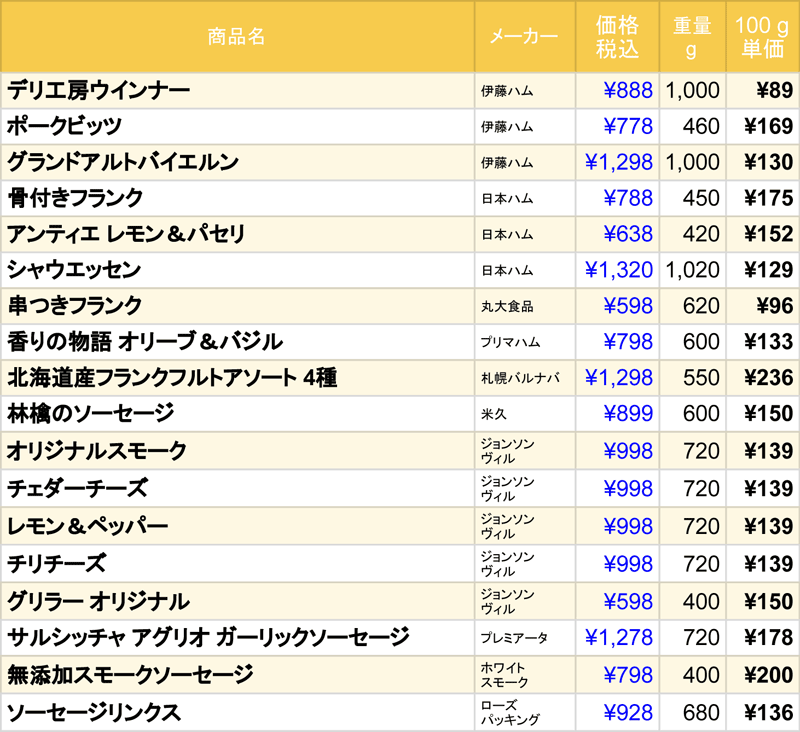The image size is (800, 732).
Task: Click product name ソーセージリンクス
Action: point(94,713)
